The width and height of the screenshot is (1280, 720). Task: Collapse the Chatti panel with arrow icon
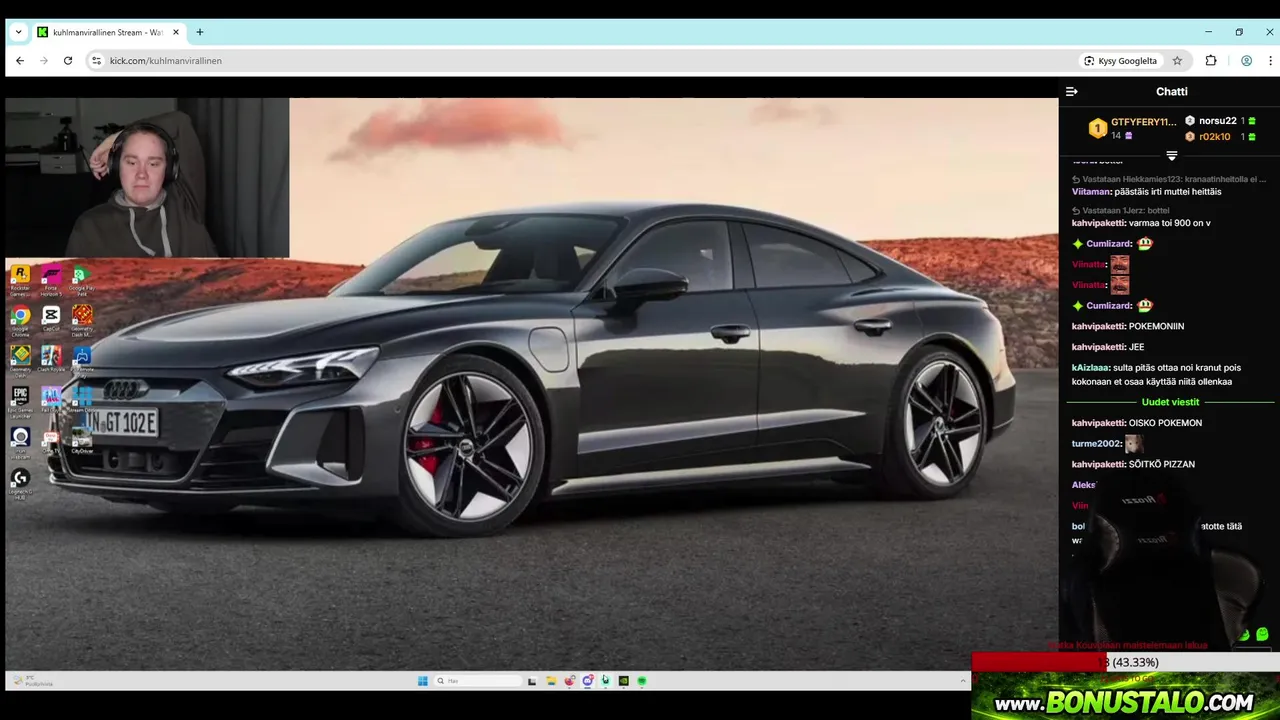coord(1072,91)
